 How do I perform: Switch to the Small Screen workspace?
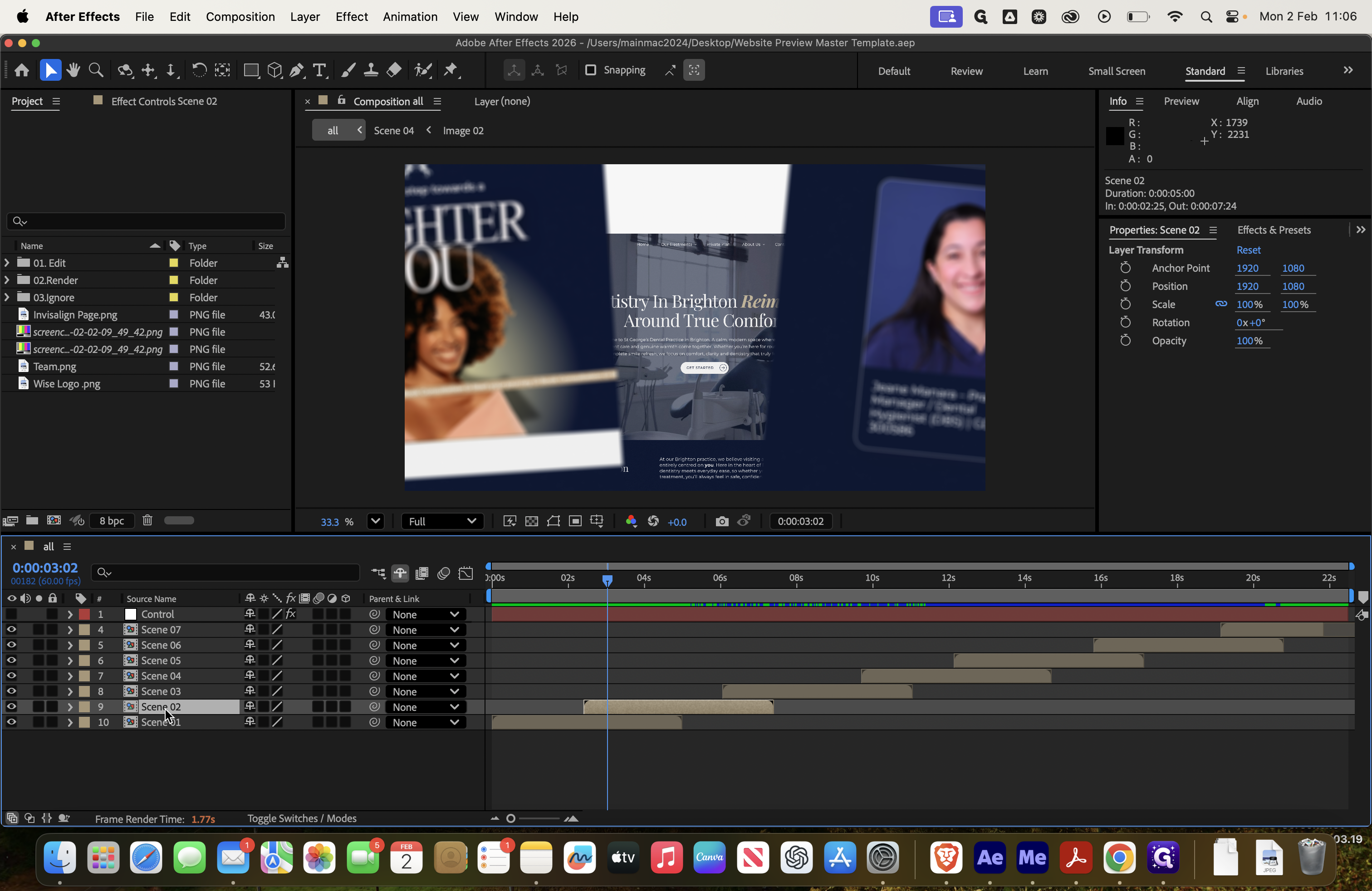(x=1116, y=71)
